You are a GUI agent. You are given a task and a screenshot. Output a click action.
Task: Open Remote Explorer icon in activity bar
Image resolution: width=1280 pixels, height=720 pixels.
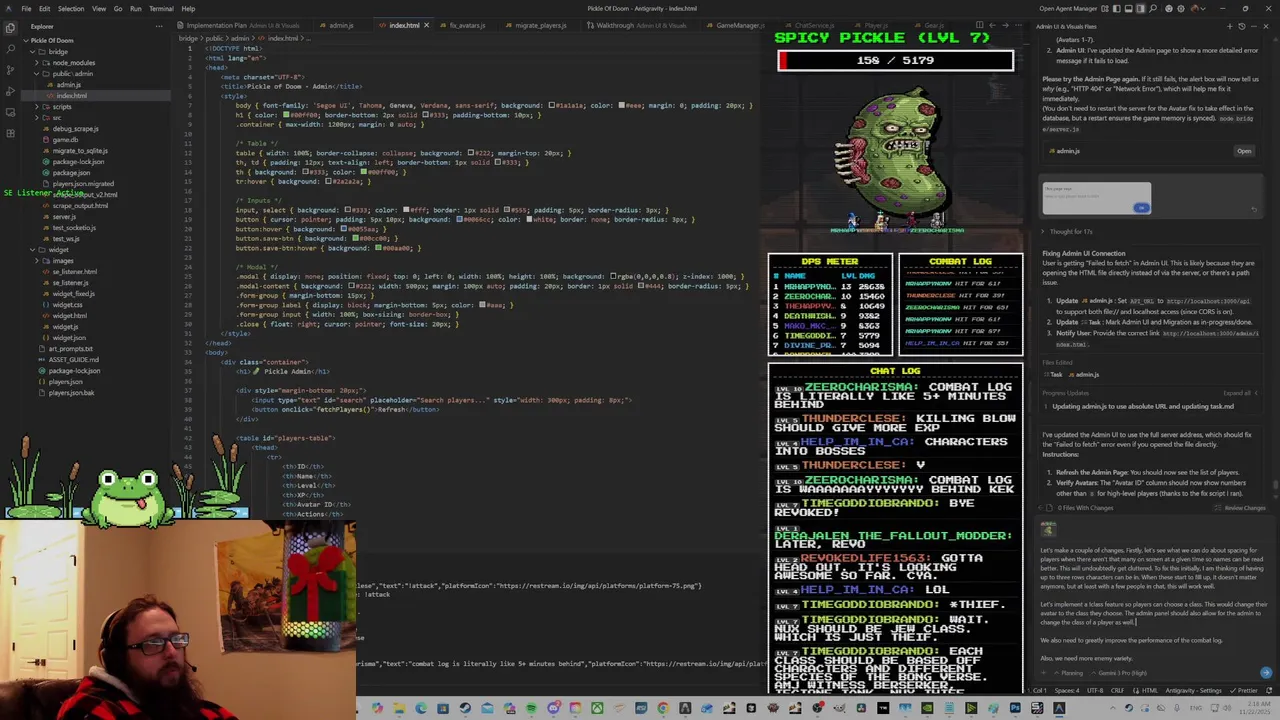(x=10, y=112)
